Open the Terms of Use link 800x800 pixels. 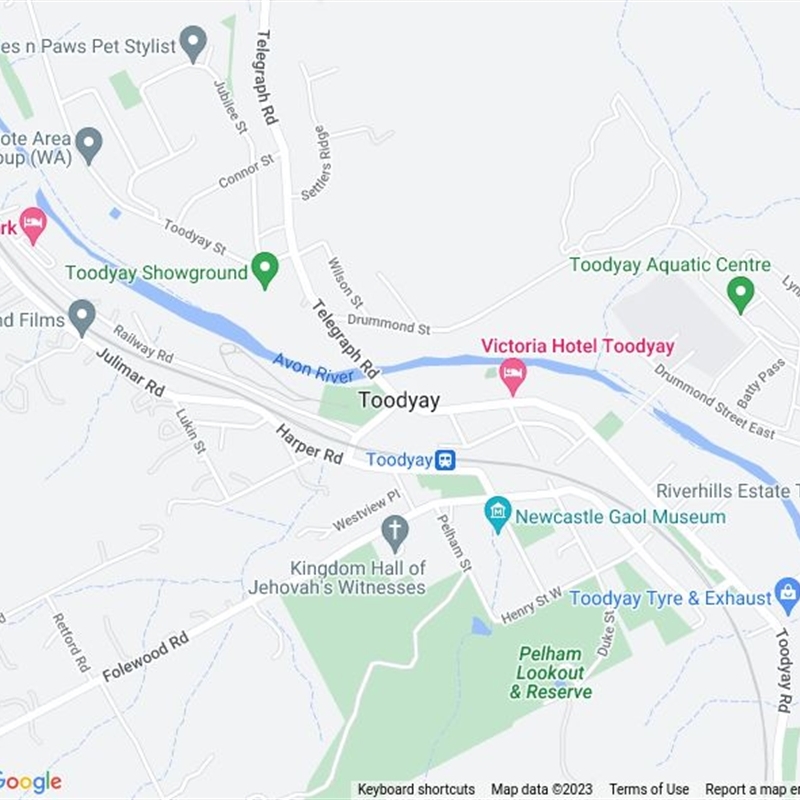coord(649,789)
